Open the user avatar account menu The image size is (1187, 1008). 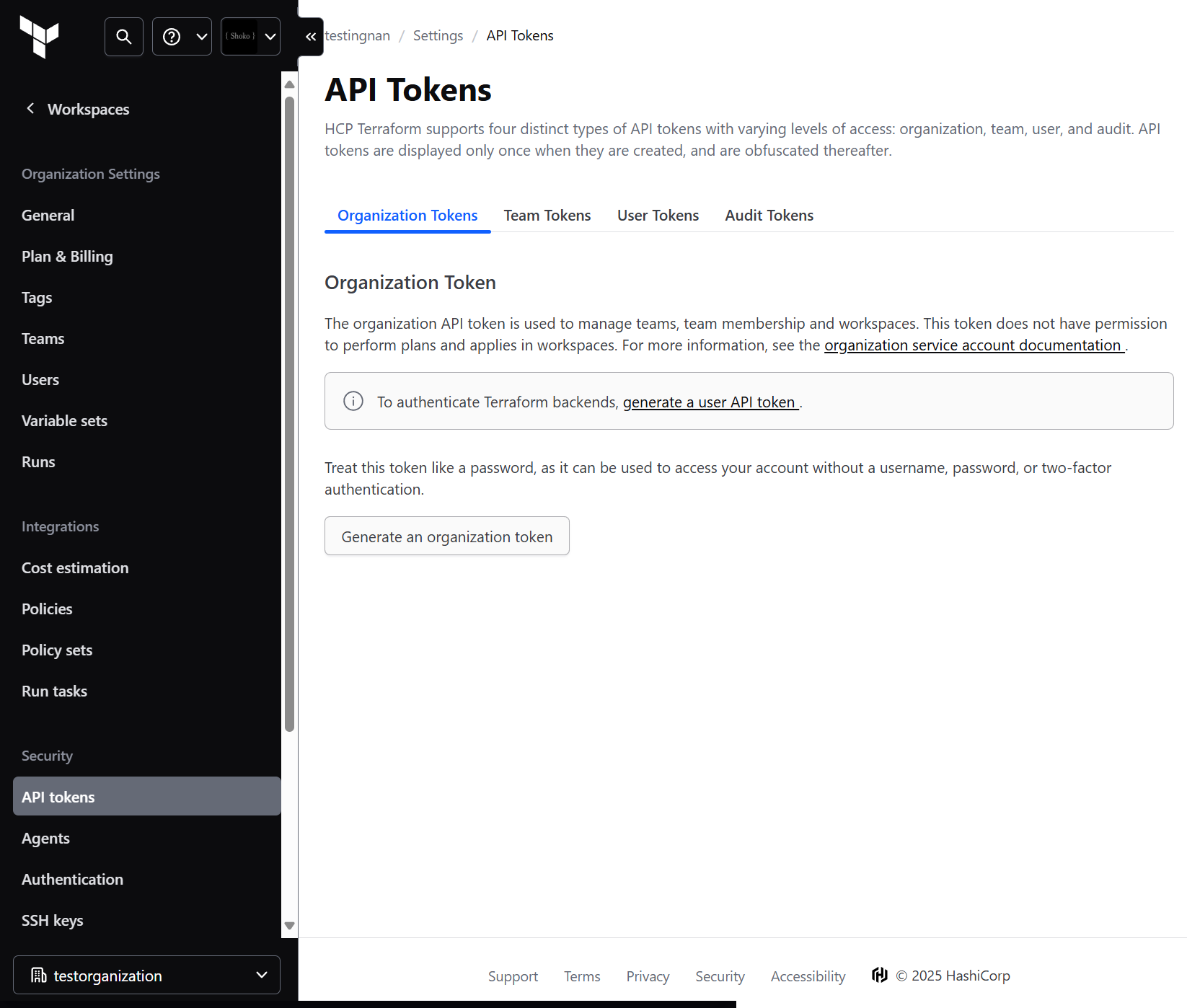pyautogui.click(x=250, y=37)
